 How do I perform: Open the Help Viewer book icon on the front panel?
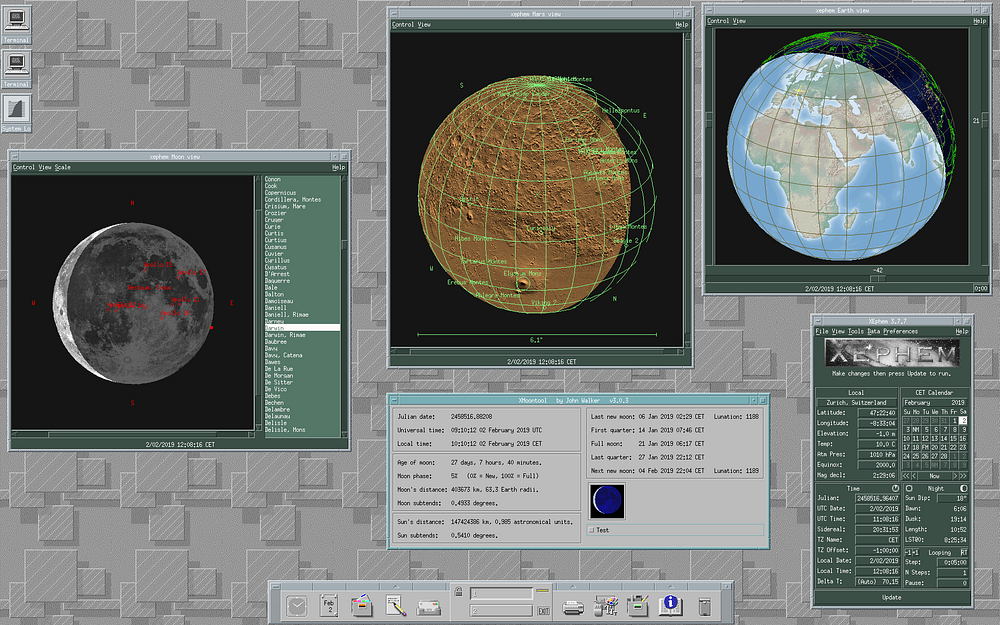coord(670,604)
